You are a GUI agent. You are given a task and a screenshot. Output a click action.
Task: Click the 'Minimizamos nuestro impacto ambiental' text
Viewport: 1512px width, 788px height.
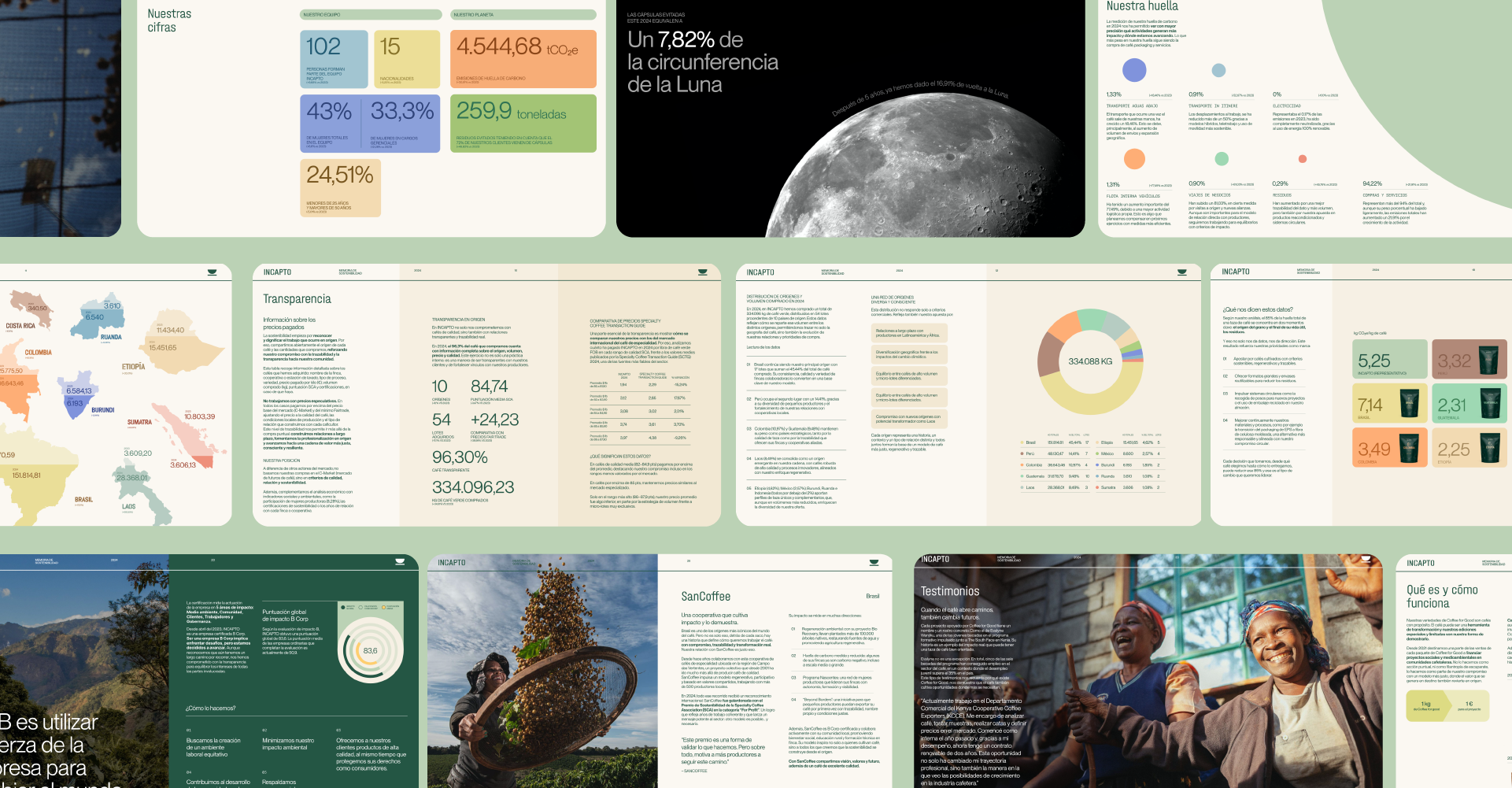[x=288, y=744]
